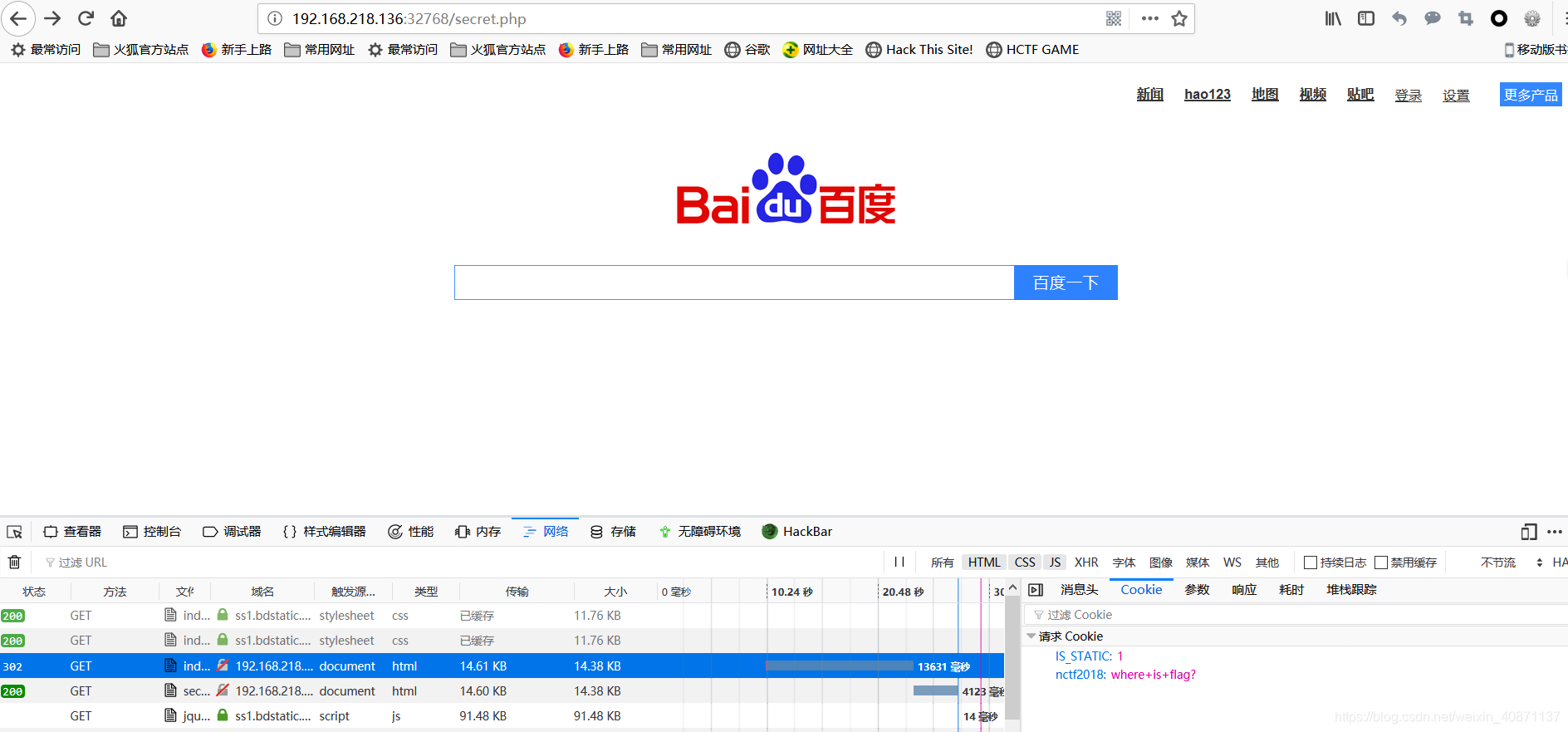
Task: Pause network recording
Action: click(899, 563)
